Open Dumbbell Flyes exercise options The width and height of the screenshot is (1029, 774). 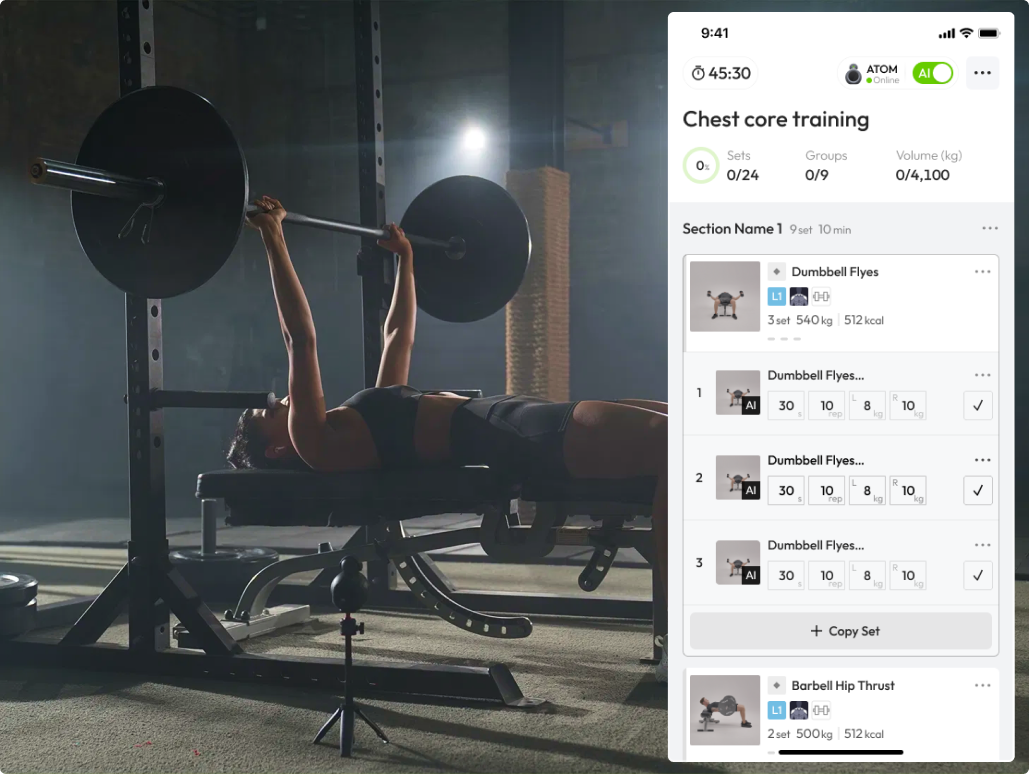[x=982, y=272]
